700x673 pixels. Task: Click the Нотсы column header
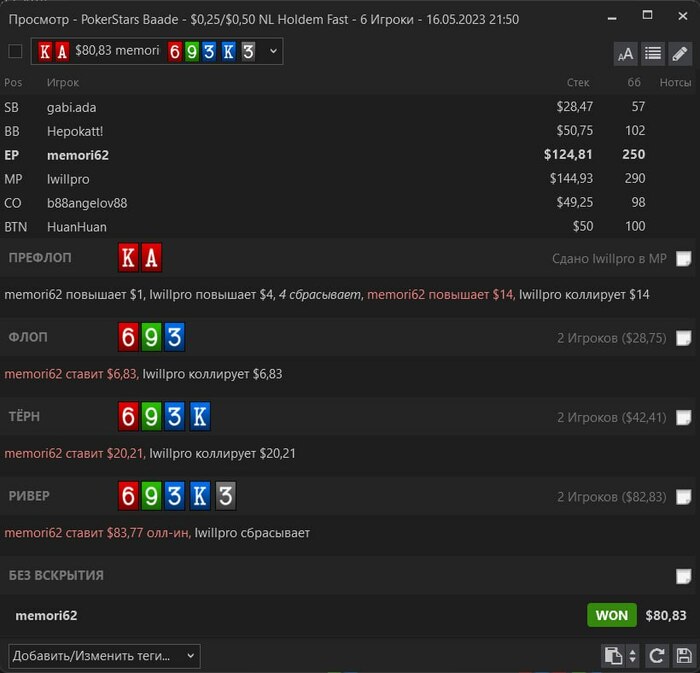[x=675, y=83]
